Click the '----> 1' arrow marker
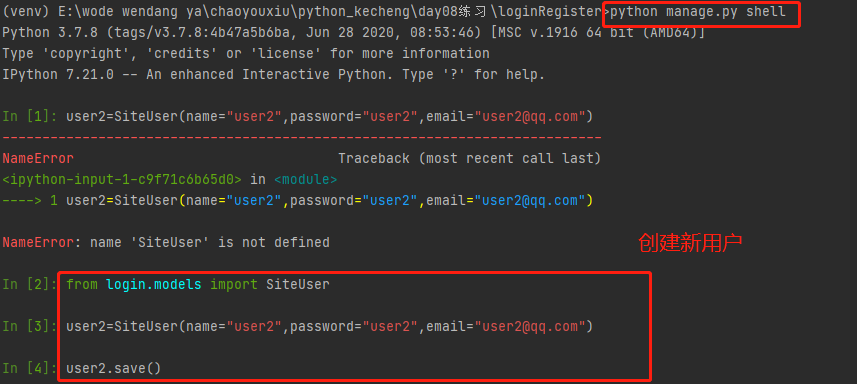 pyautogui.click(x=30, y=200)
